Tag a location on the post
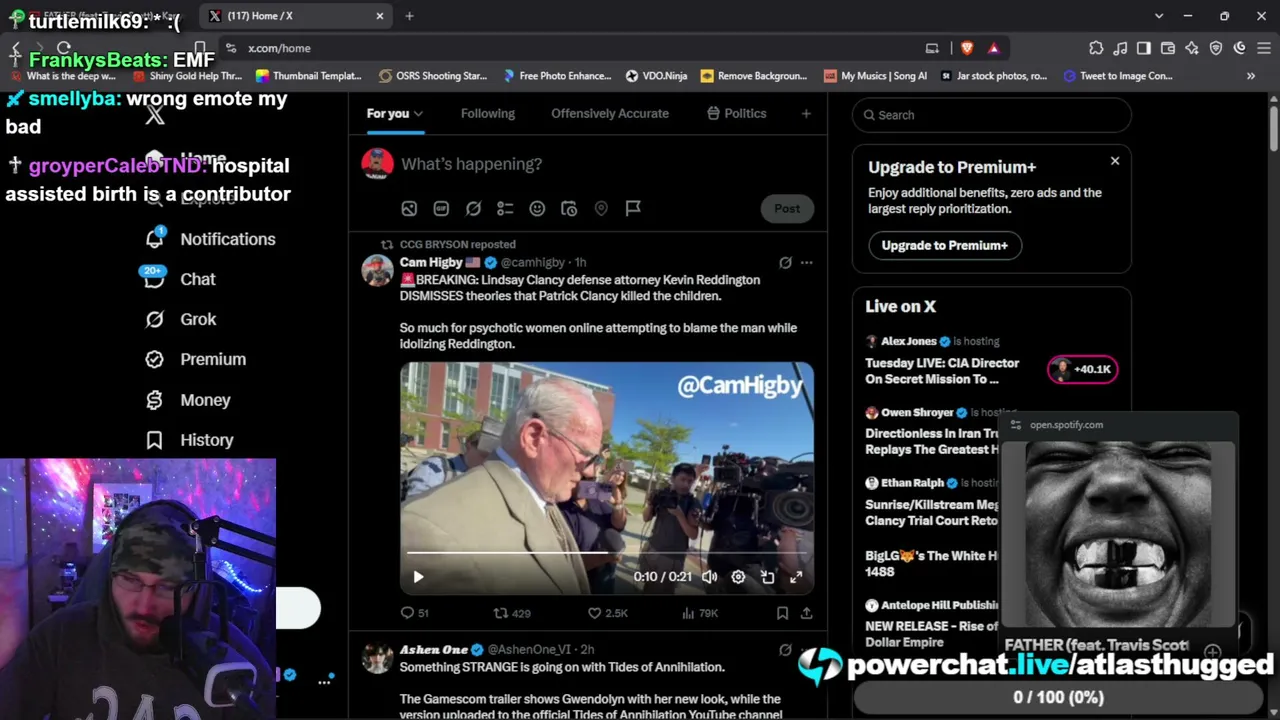Image resolution: width=1280 pixels, height=720 pixels. tap(601, 208)
